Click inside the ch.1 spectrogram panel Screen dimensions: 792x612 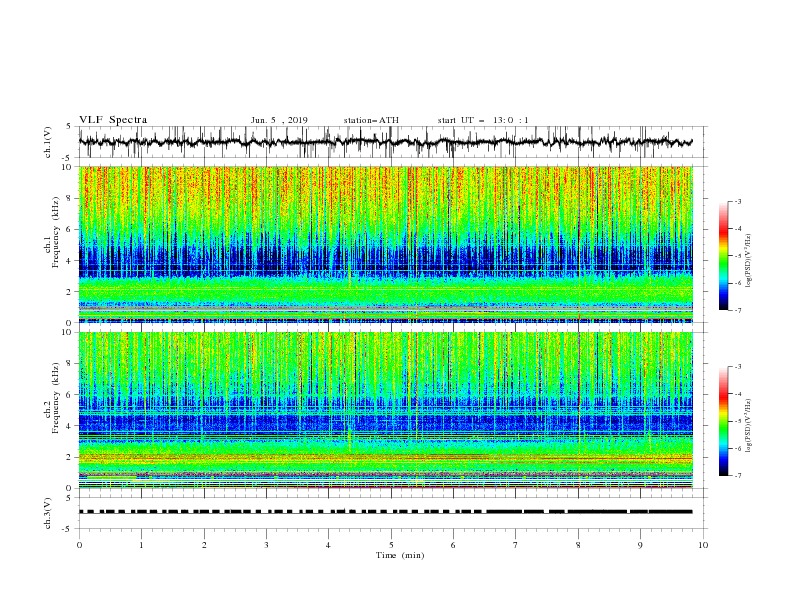(x=386, y=244)
